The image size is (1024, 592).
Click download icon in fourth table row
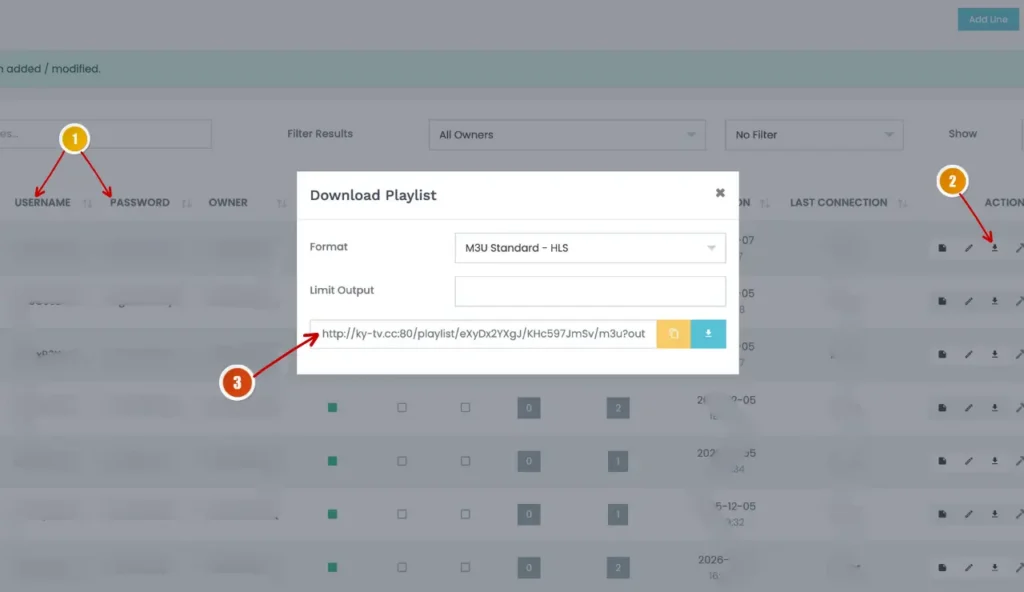click(x=995, y=408)
